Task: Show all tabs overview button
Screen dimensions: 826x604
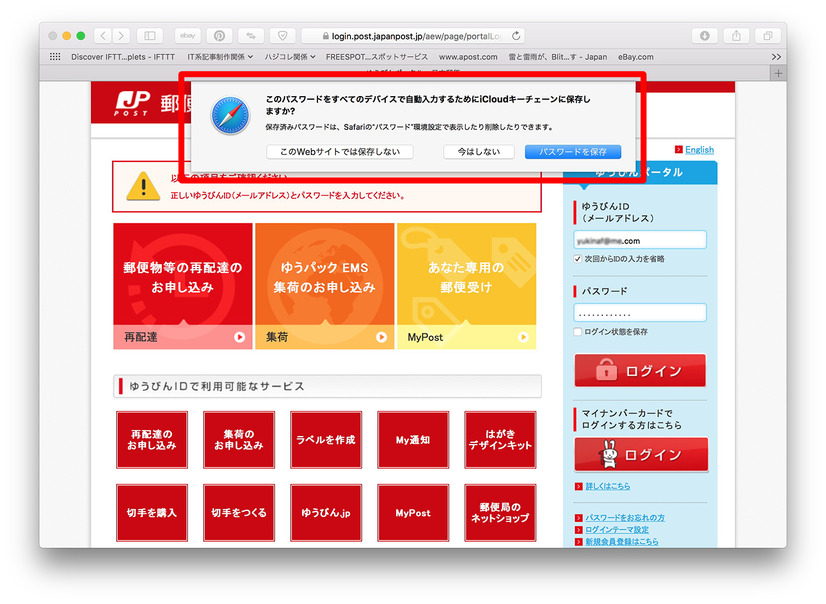Action: (x=768, y=36)
